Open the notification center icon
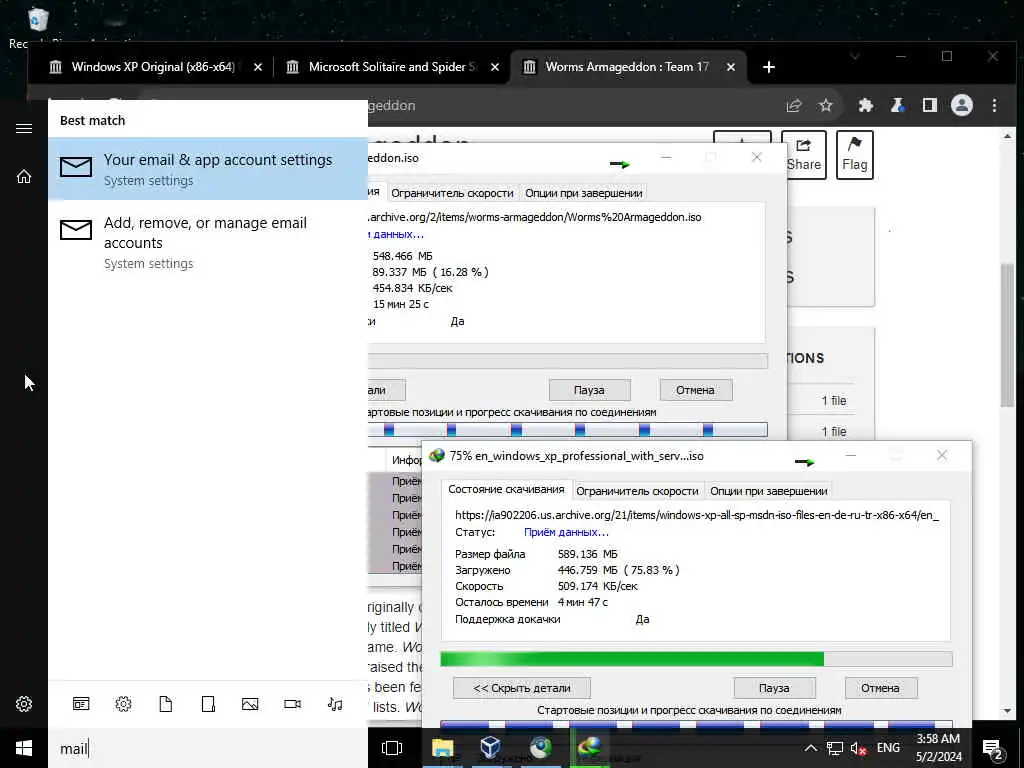 tap(992, 749)
